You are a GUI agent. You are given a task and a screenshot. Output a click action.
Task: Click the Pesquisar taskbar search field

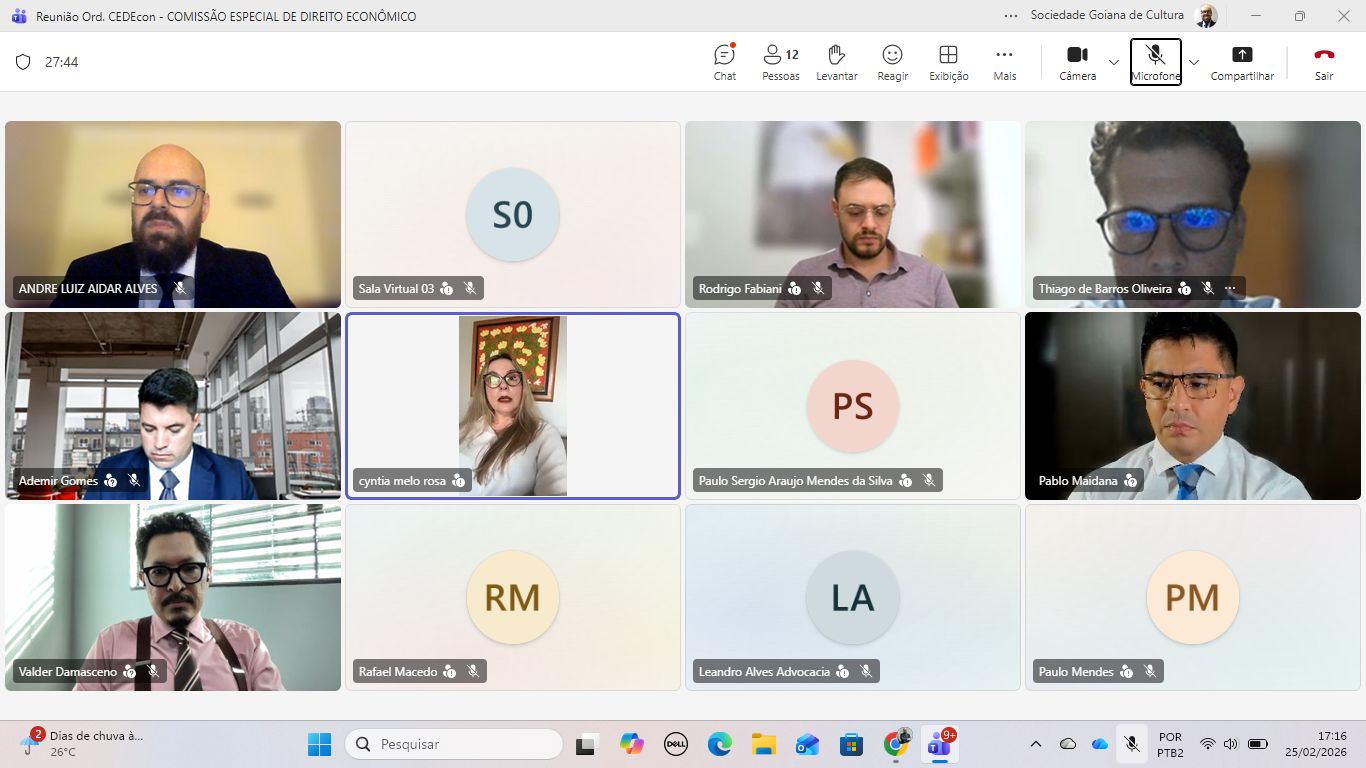[x=455, y=744]
